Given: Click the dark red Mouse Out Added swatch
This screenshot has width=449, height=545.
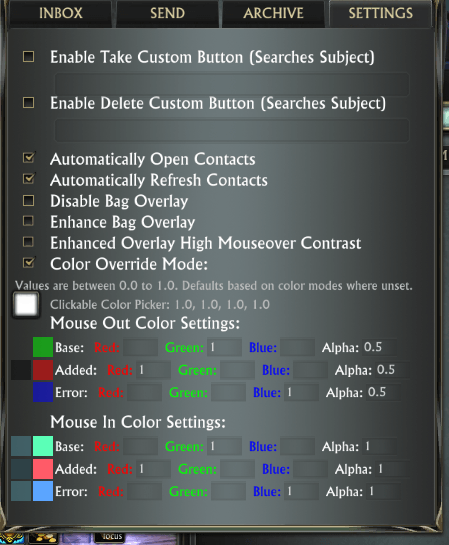Looking at the screenshot, I should [43, 369].
